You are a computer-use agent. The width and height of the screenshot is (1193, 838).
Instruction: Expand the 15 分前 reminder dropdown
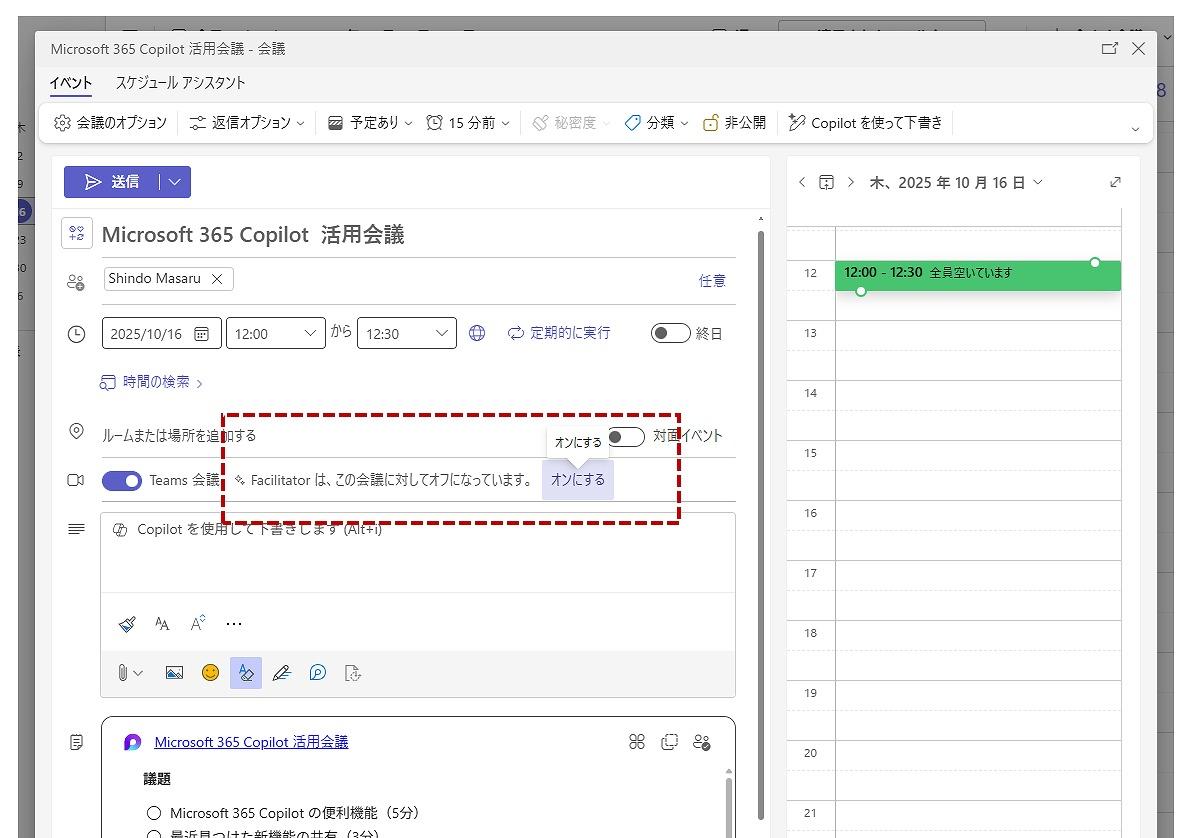tap(468, 123)
